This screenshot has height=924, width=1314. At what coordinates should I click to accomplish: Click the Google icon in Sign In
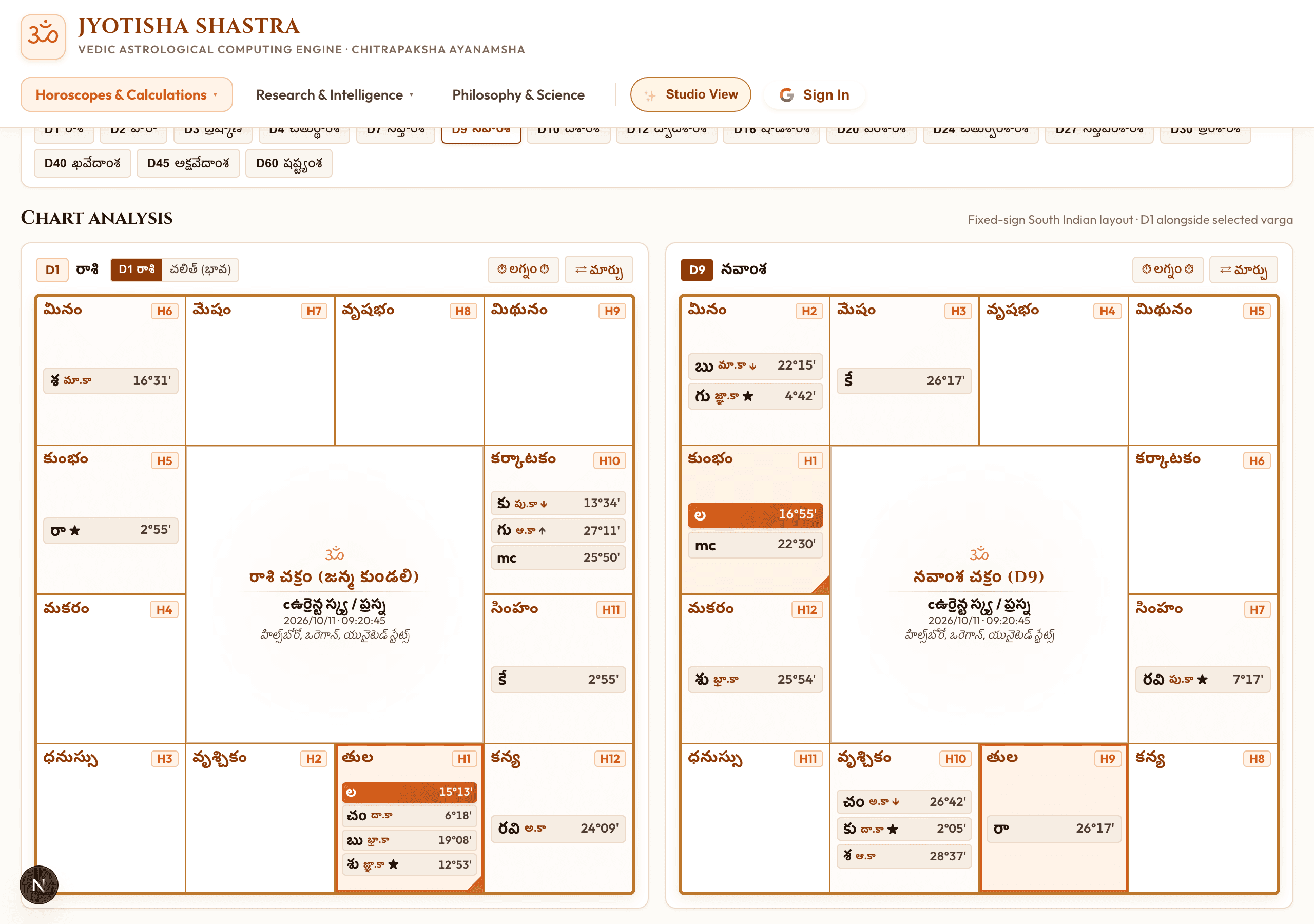[x=786, y=95]
